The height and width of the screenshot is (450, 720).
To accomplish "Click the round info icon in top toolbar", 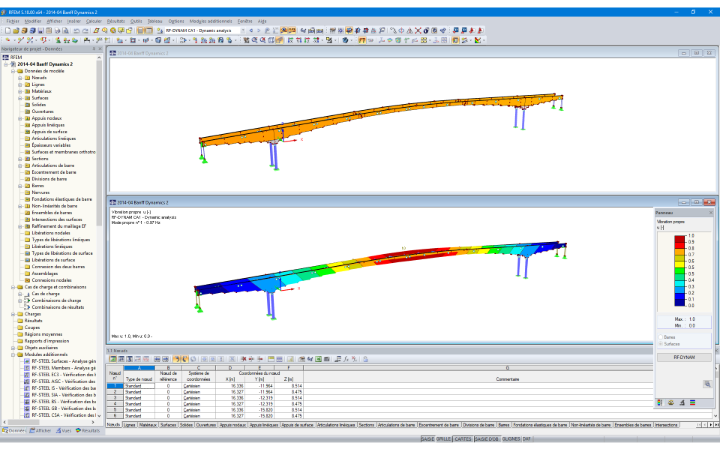I will coord(426,30).
